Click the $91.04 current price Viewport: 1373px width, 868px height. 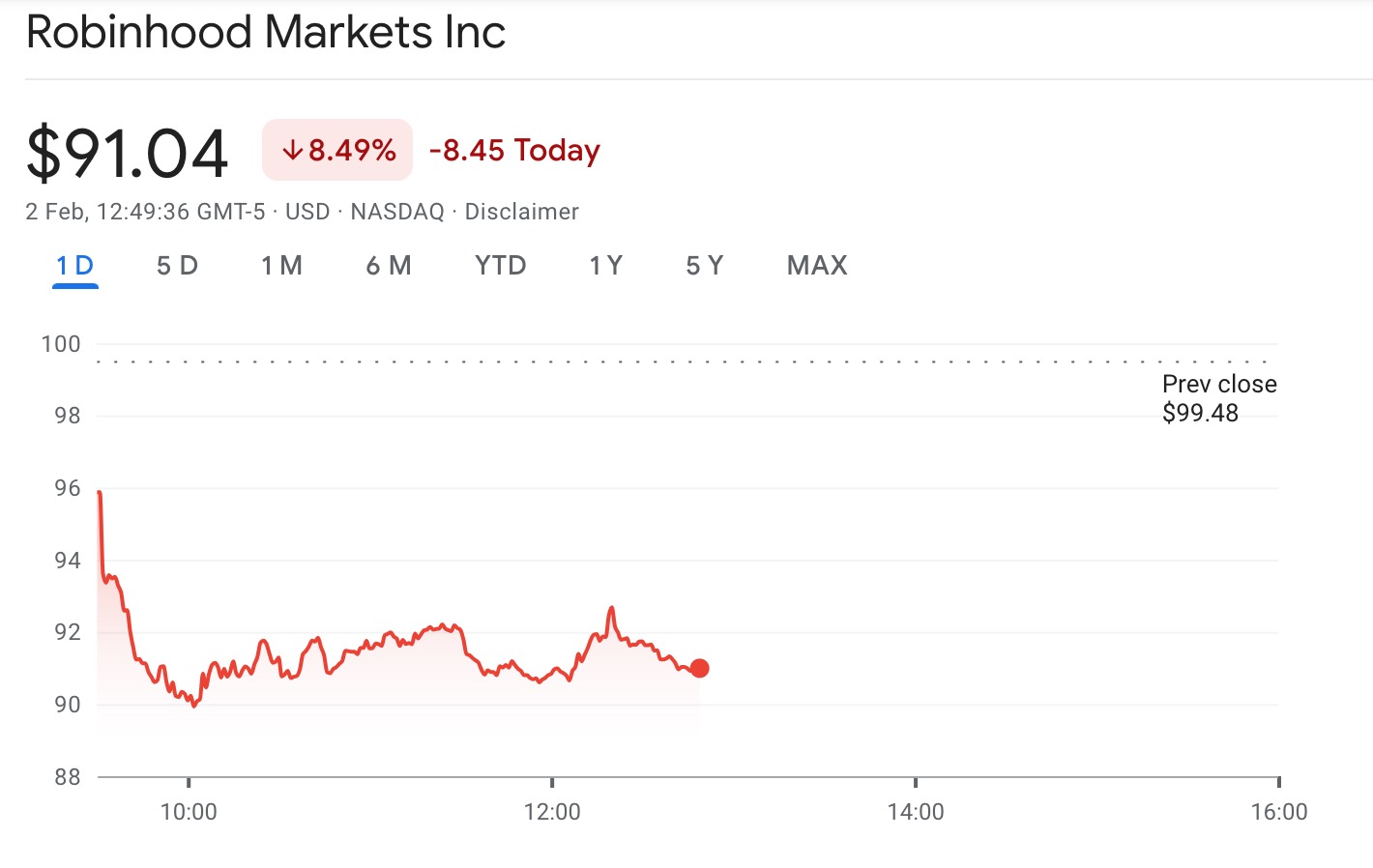(x=128, y=154)
